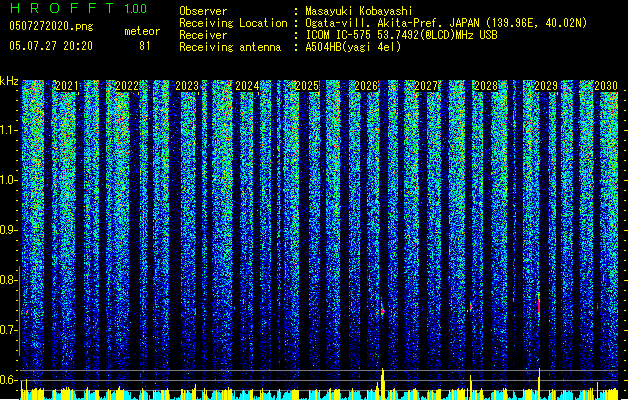
Task: Click the 0.8 frequency axis label
Action: click(x=8, y=280)
